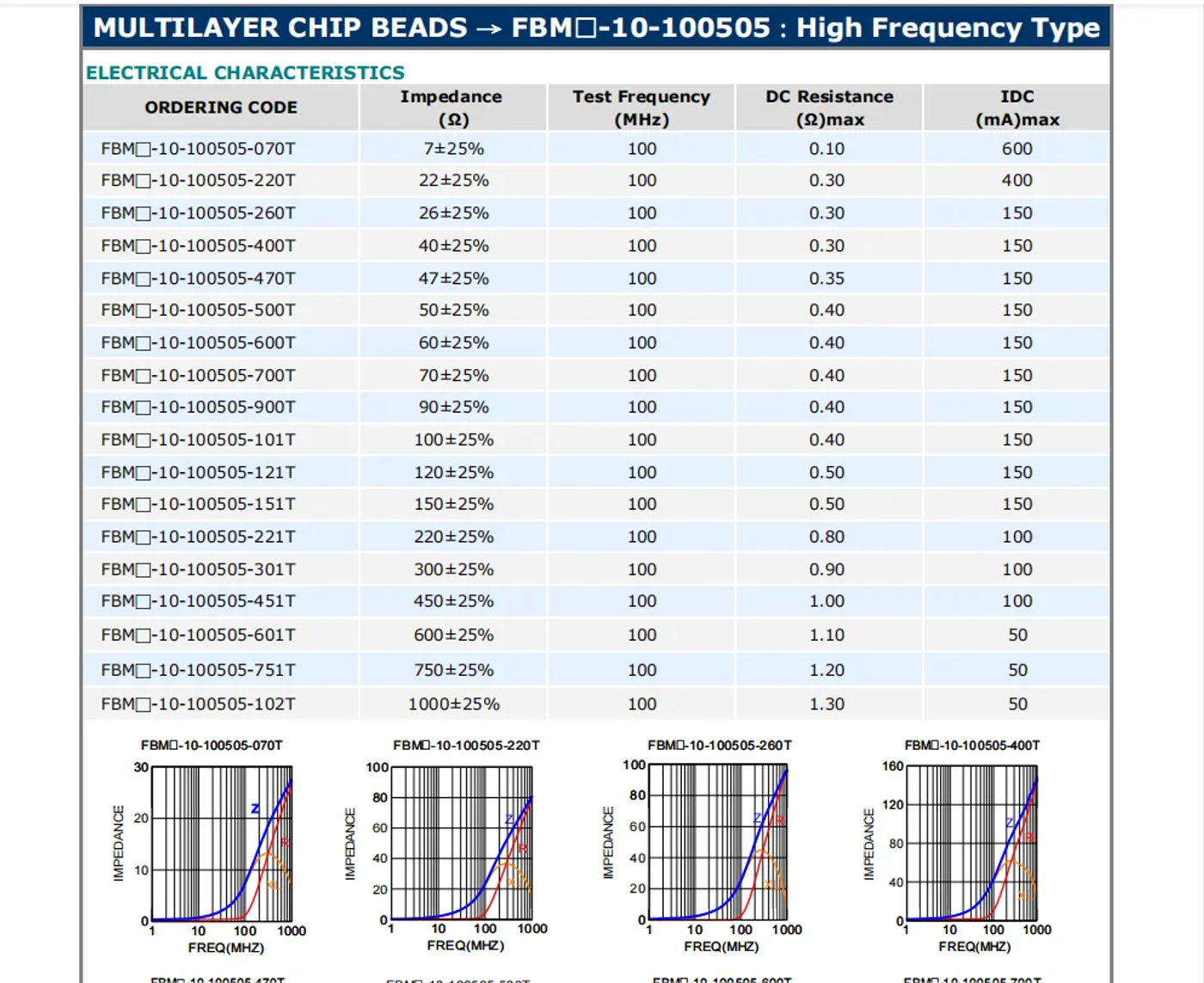
Task: Click the impedance value 22±25%
Action: [x=454, y=181]
